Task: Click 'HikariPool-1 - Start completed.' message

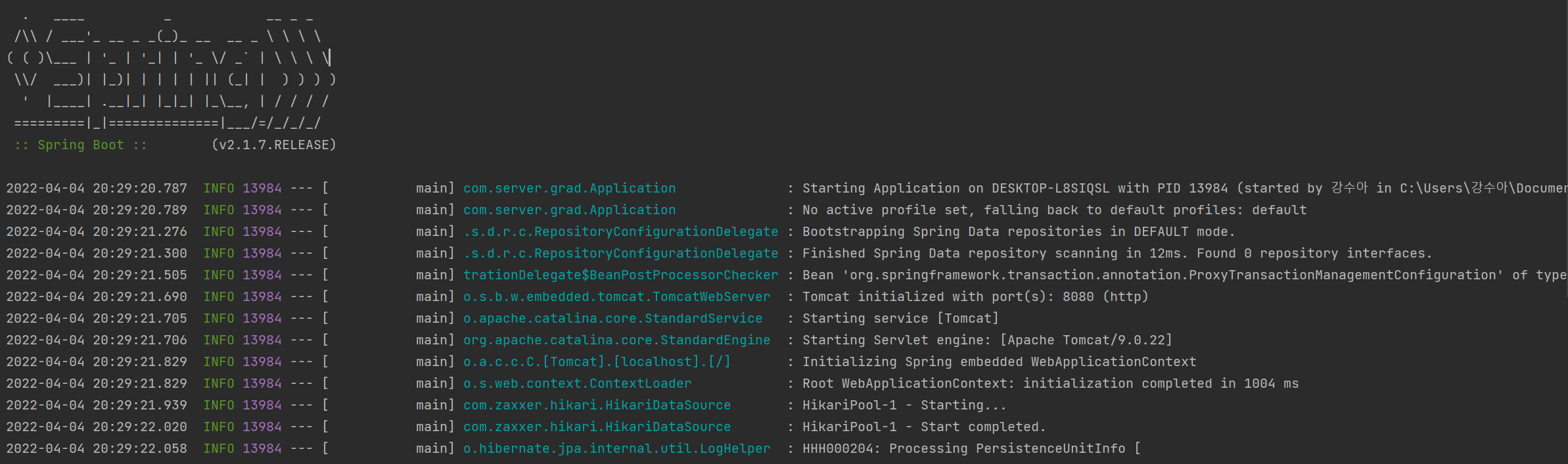Action: [924, 427]
